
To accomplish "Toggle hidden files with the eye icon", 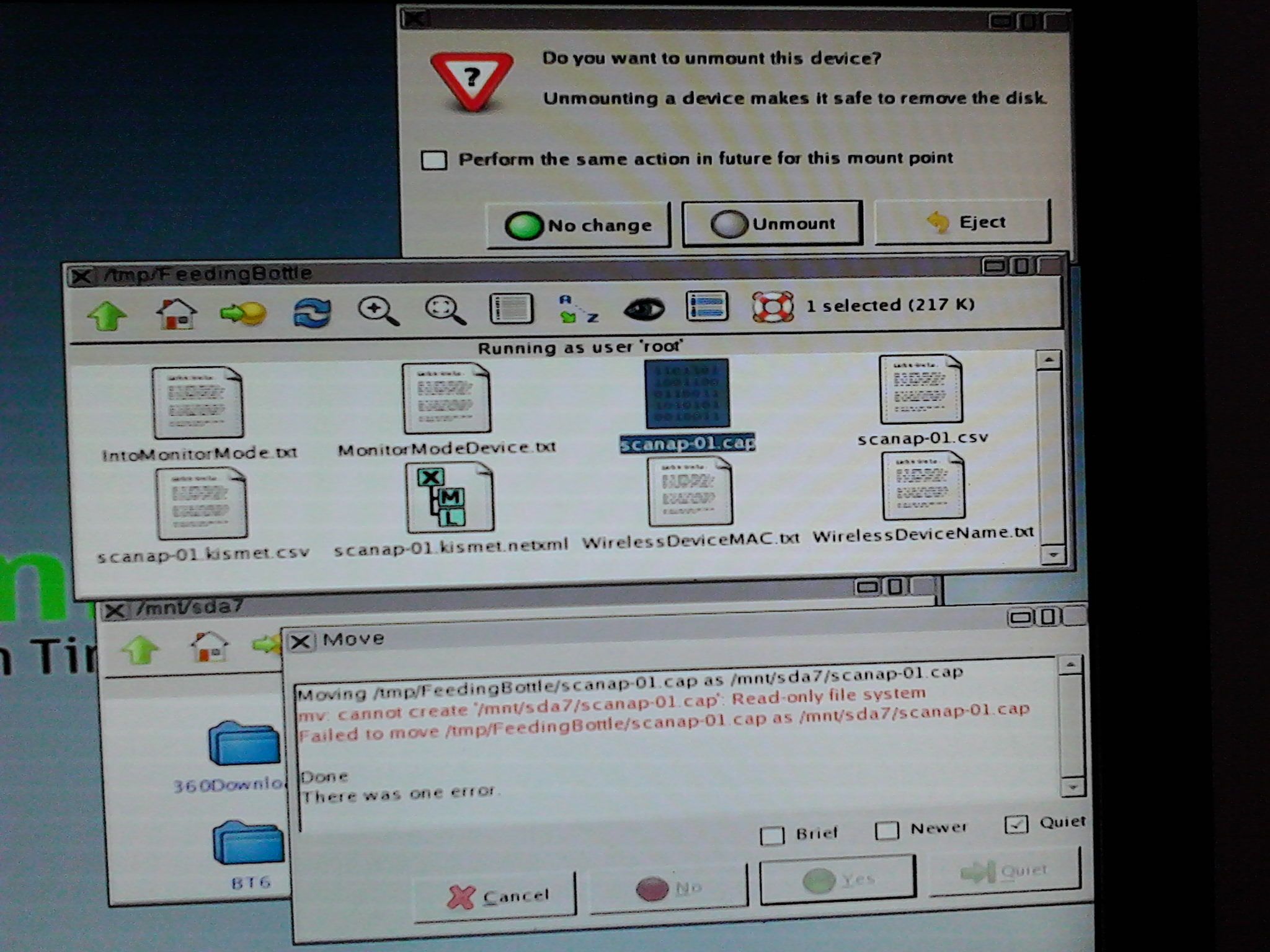I will [644, 308].
